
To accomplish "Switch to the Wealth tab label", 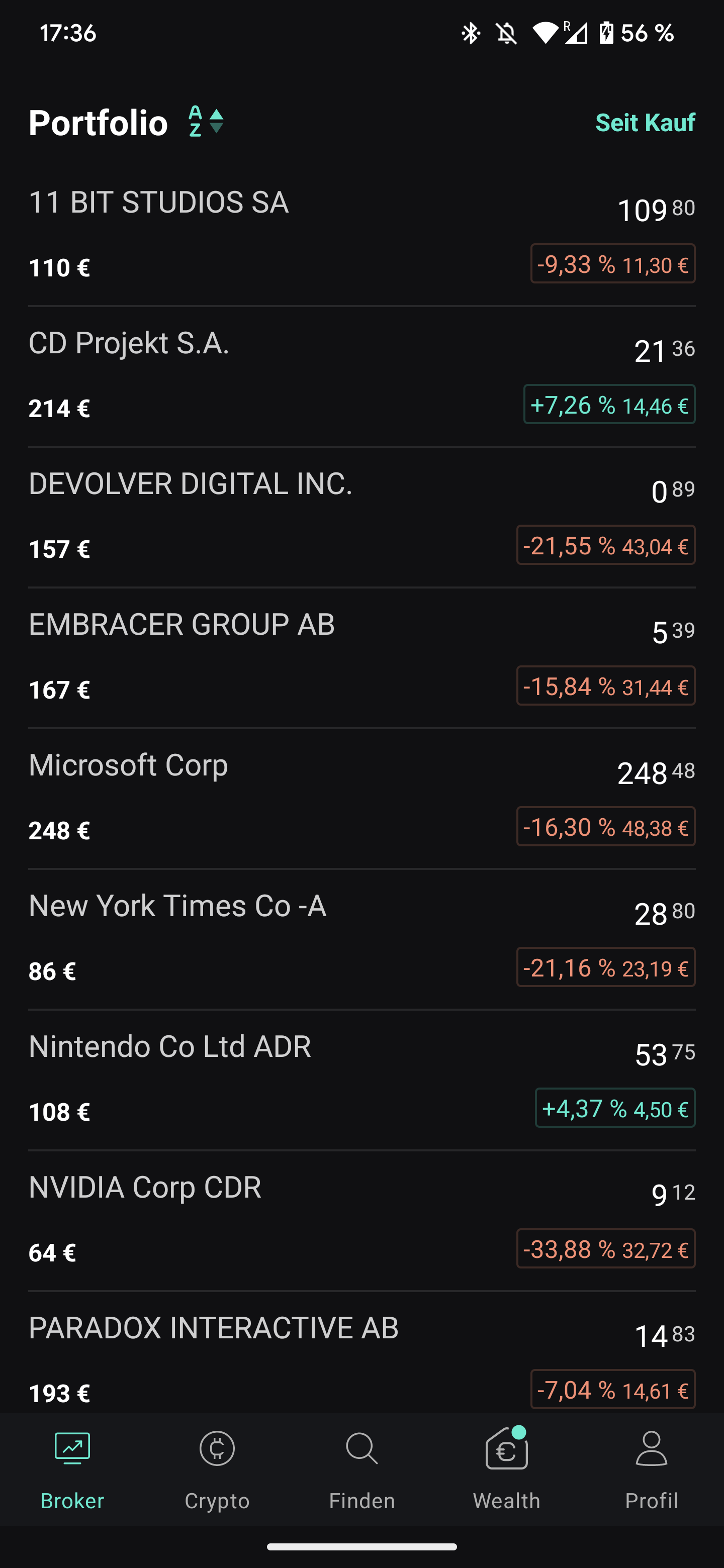I will [x=507, y=1501].
